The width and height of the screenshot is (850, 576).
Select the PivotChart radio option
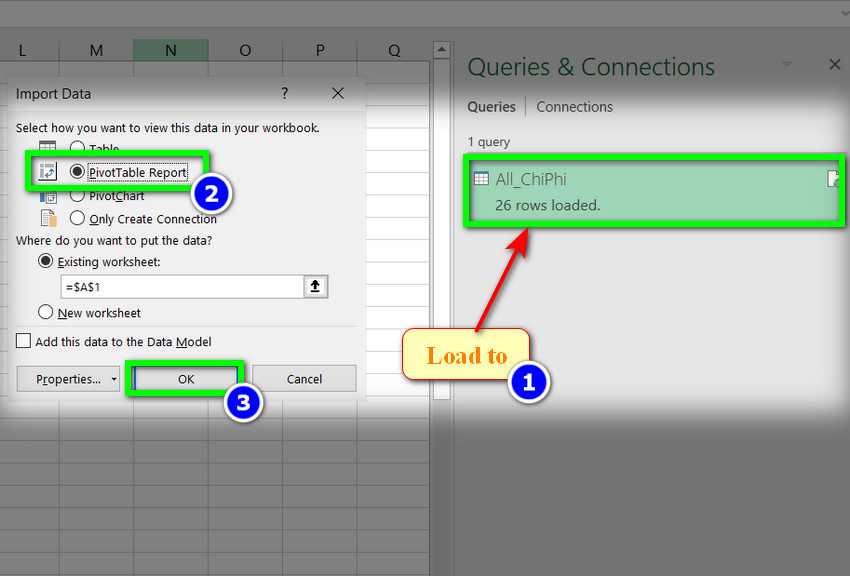(x=77, y=195)
